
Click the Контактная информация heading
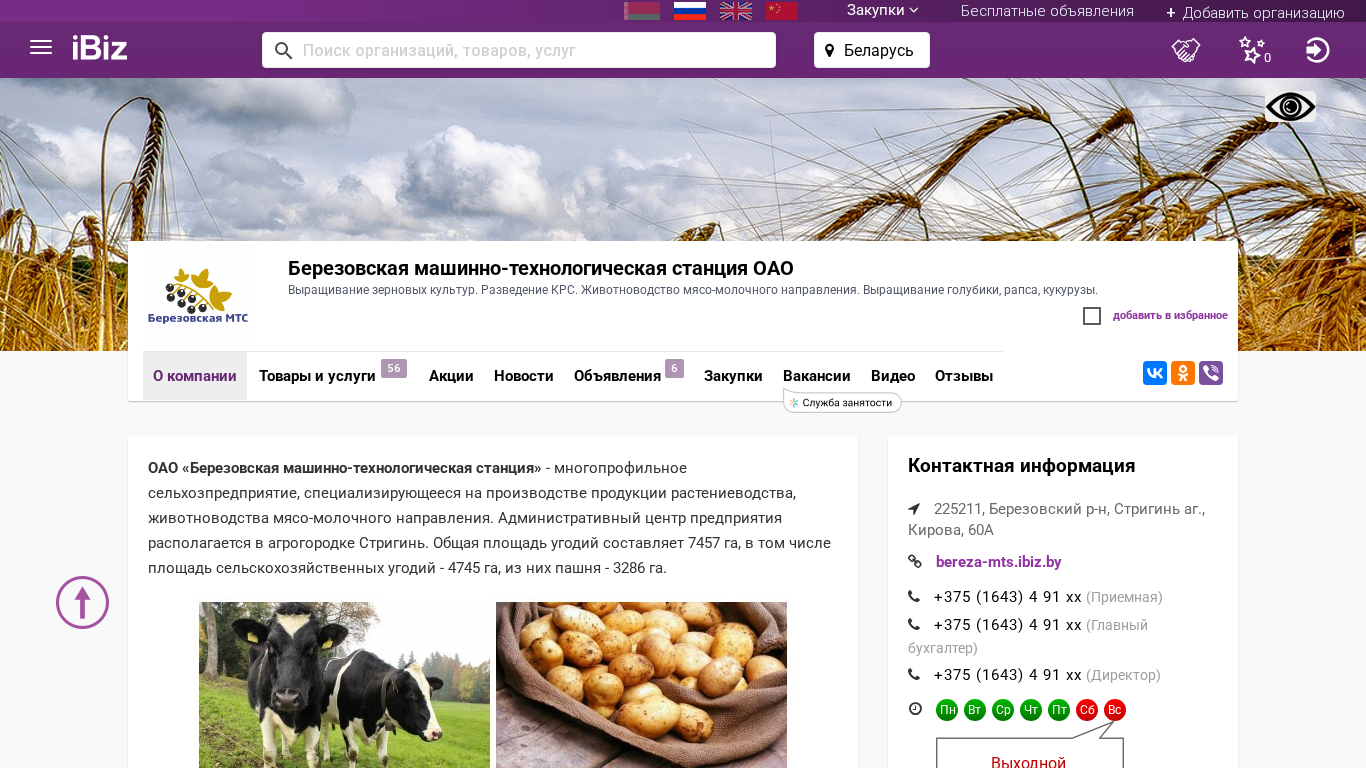(1021, 466)
